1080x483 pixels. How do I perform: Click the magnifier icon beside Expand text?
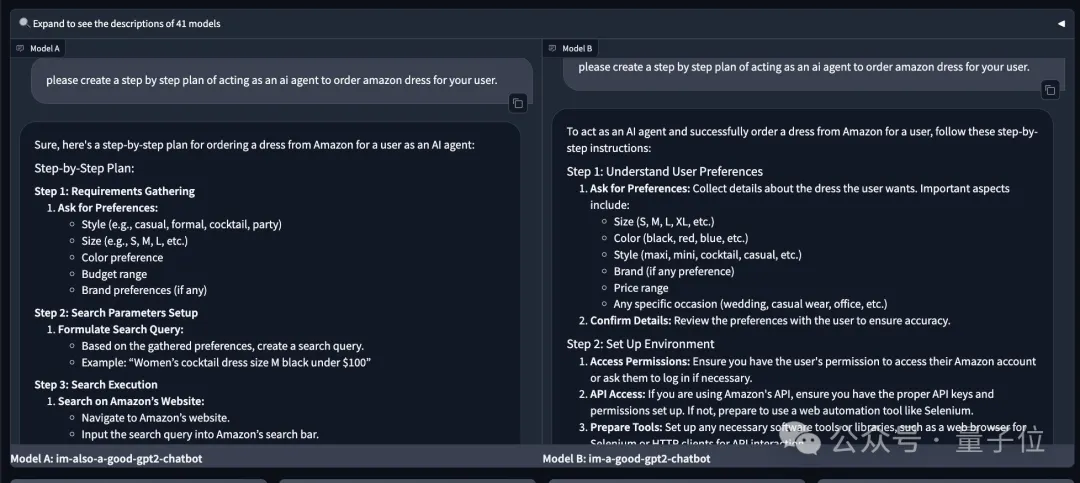point(24,23)
